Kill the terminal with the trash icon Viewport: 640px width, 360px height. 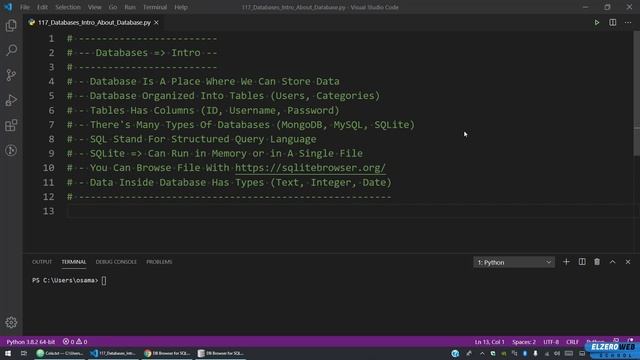[x=597, y=262]
